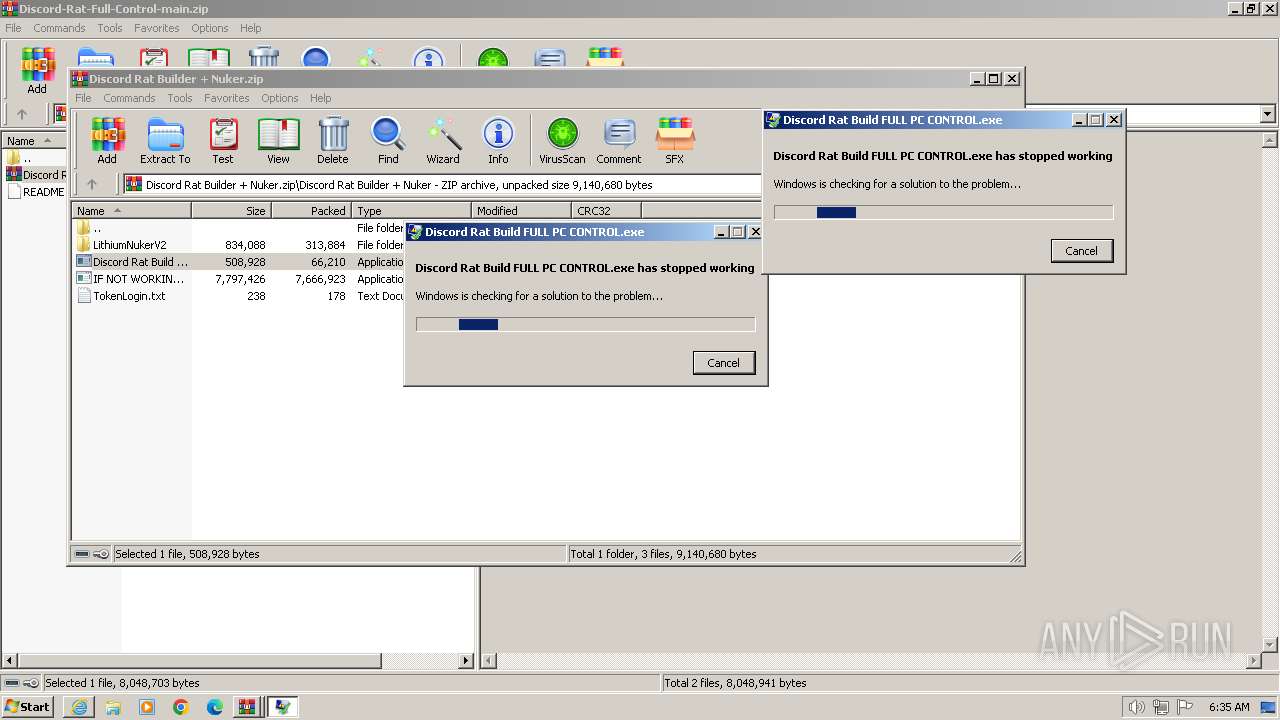Click the Find magnifier icon
Screen dimensions: 1280x720
coord(388,141)
